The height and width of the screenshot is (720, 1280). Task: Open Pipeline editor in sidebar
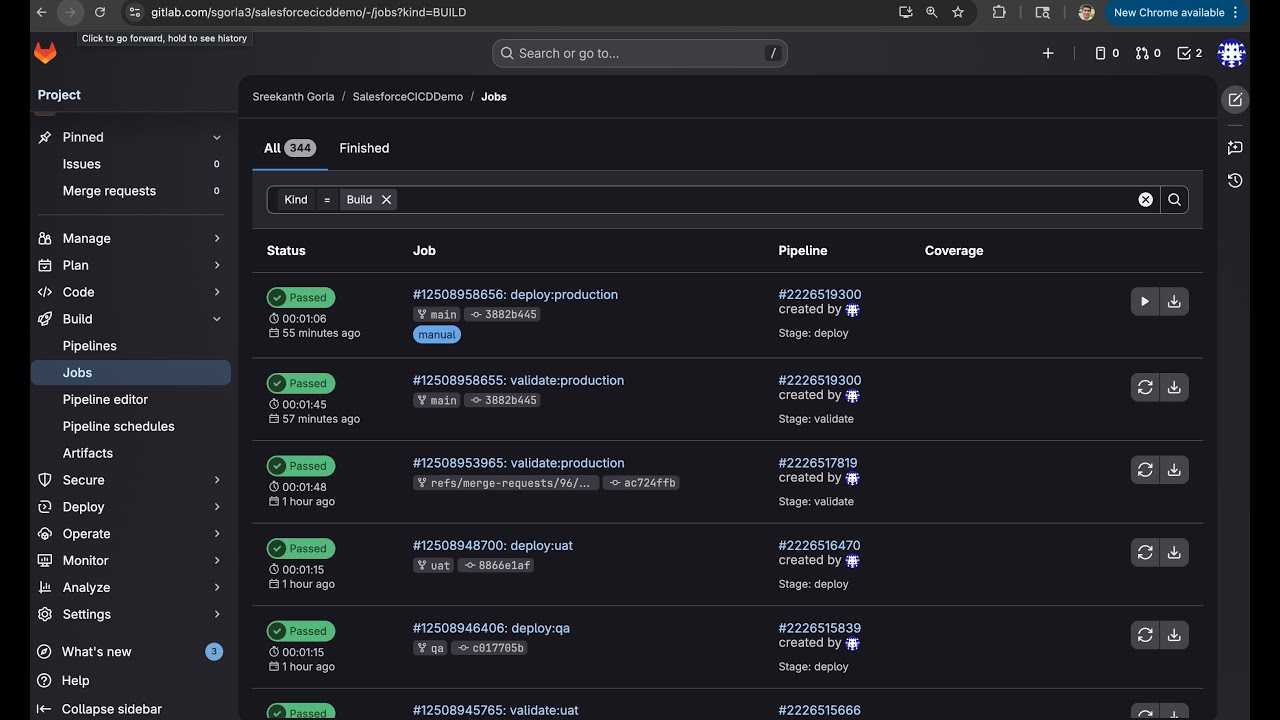tap(131, 399)
